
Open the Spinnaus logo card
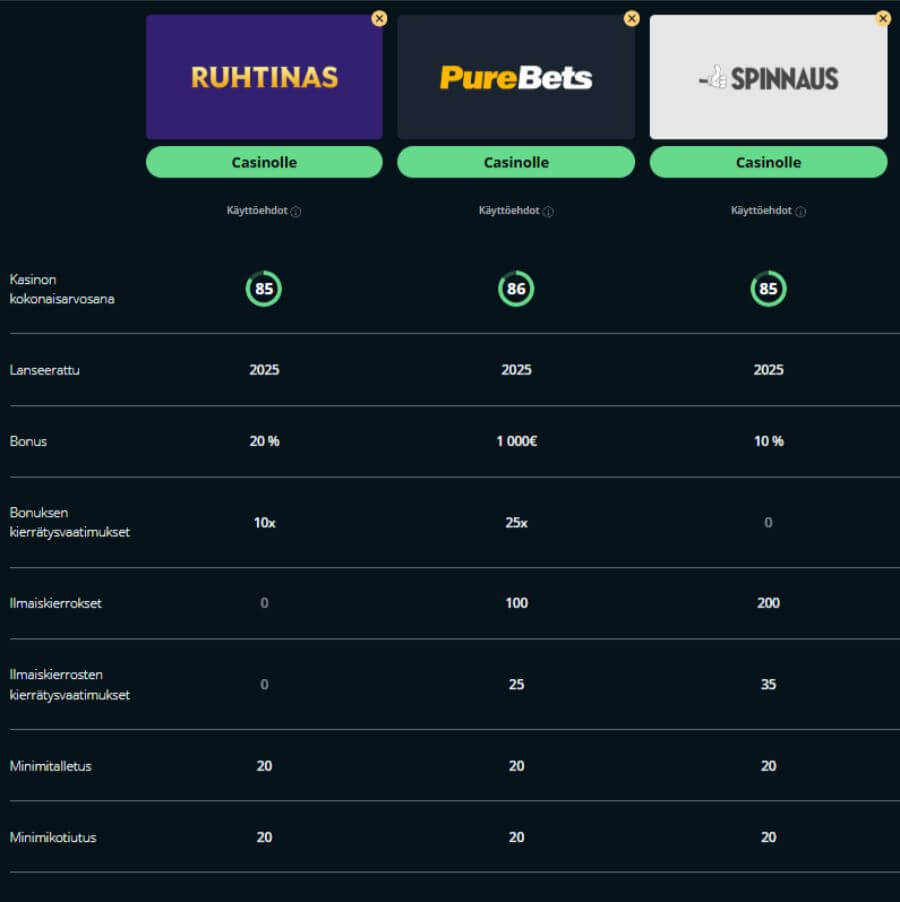768,77
